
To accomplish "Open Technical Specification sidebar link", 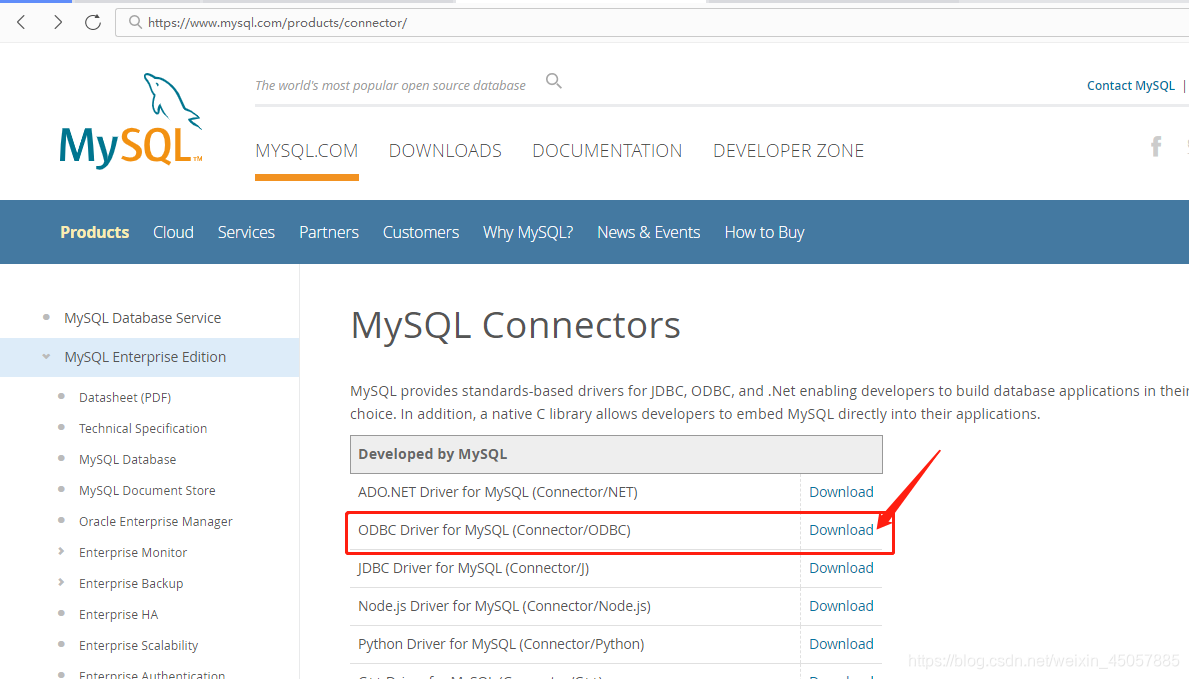I will tap(143, 429).
